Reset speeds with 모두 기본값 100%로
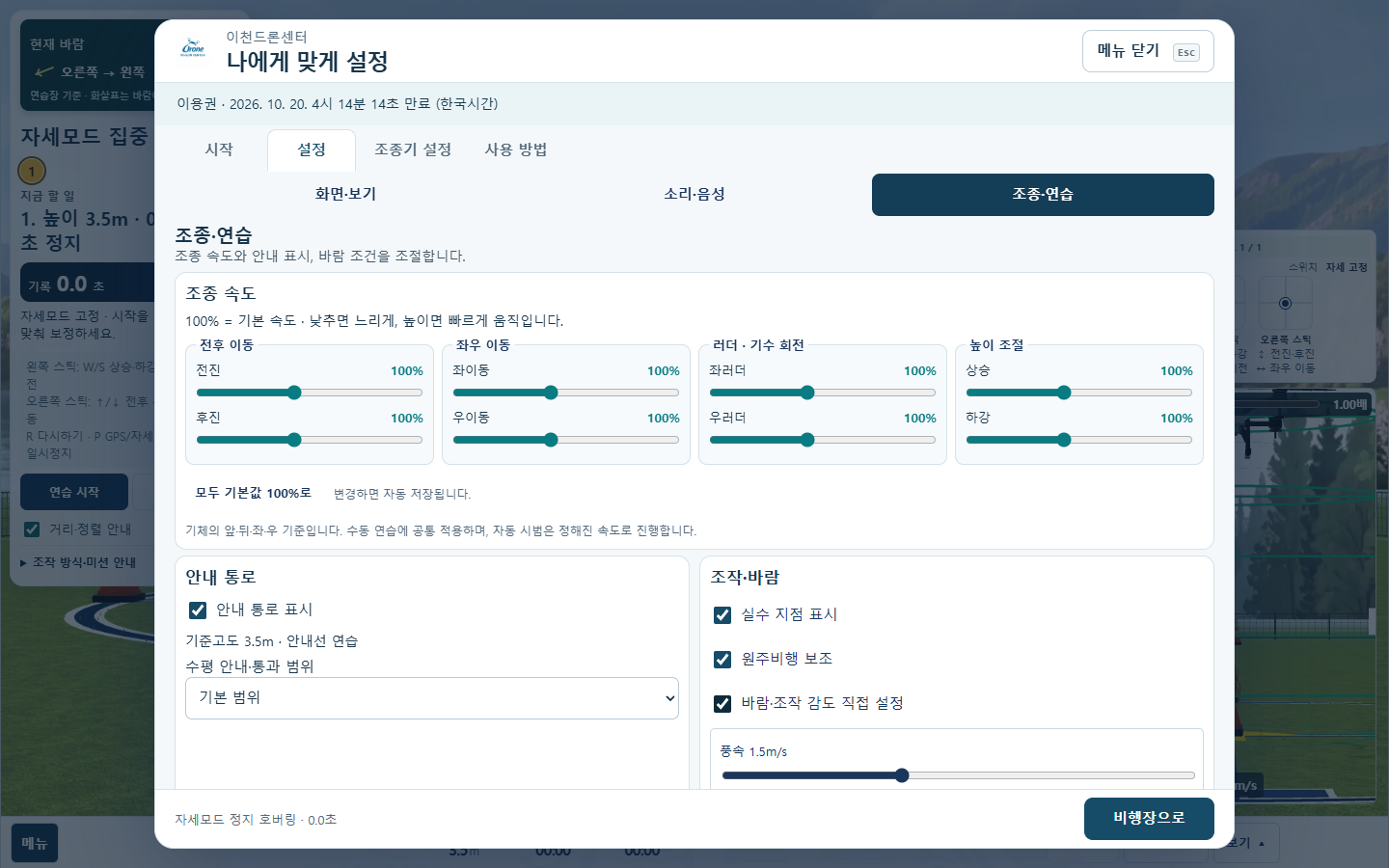Viewport: 1389px width, 868px height. 254,493
